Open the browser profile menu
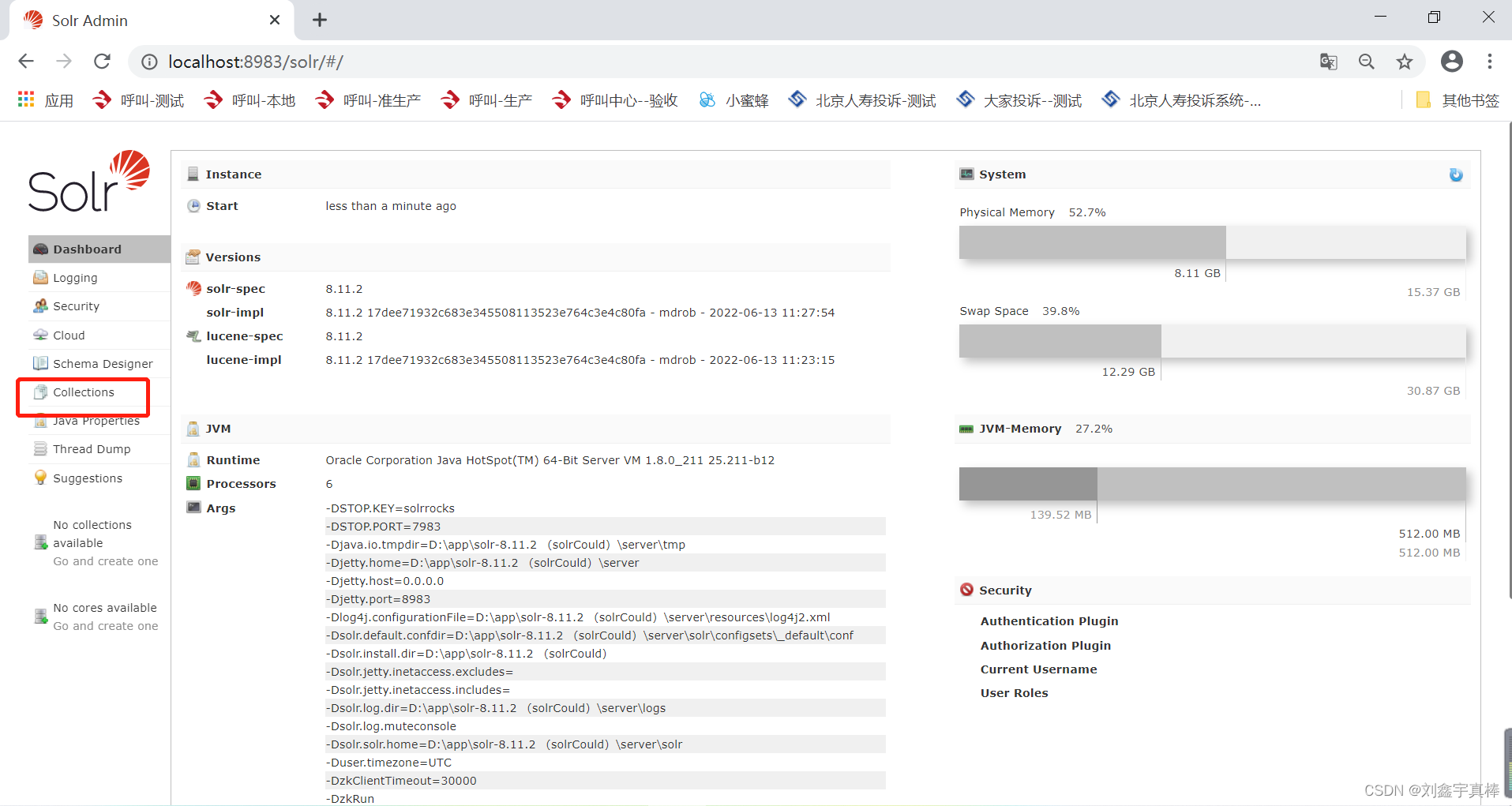The height and width of the screenshot is (806, 1512). [x=1452, y=62]
